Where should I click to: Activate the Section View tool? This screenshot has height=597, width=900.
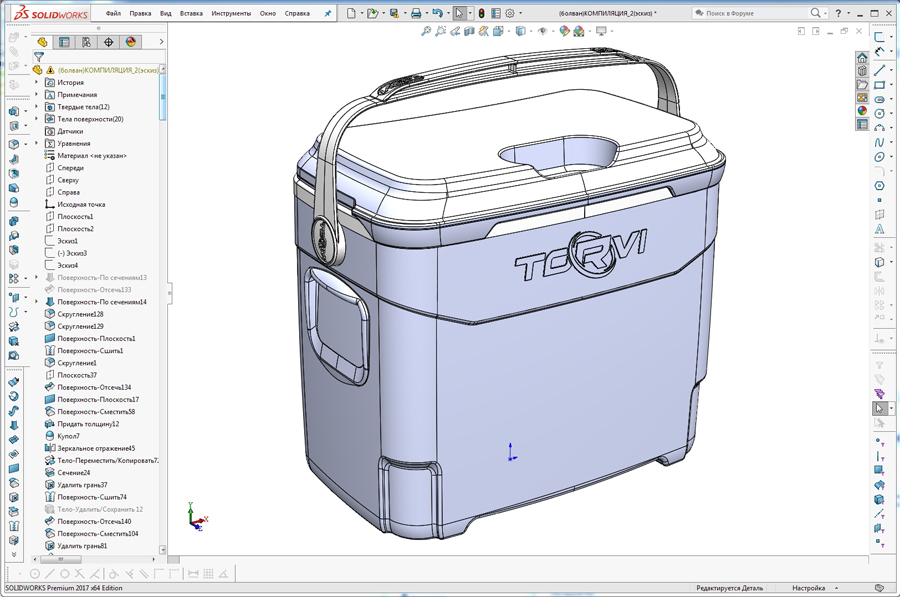click(470, 31)
